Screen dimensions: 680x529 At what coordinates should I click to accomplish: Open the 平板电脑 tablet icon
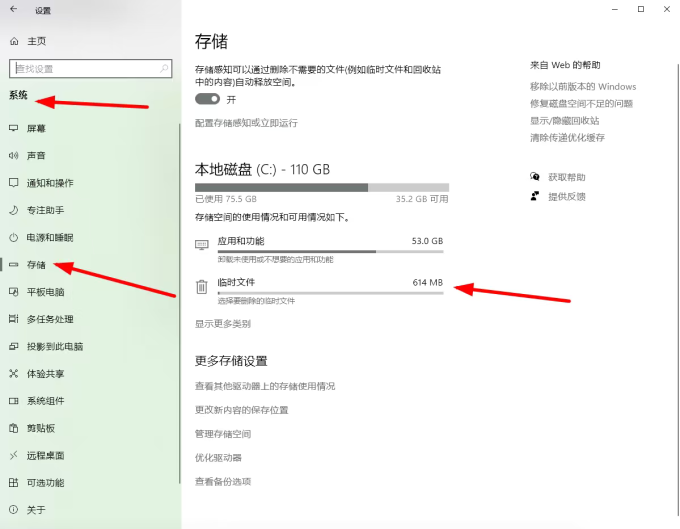pos(13,292)
